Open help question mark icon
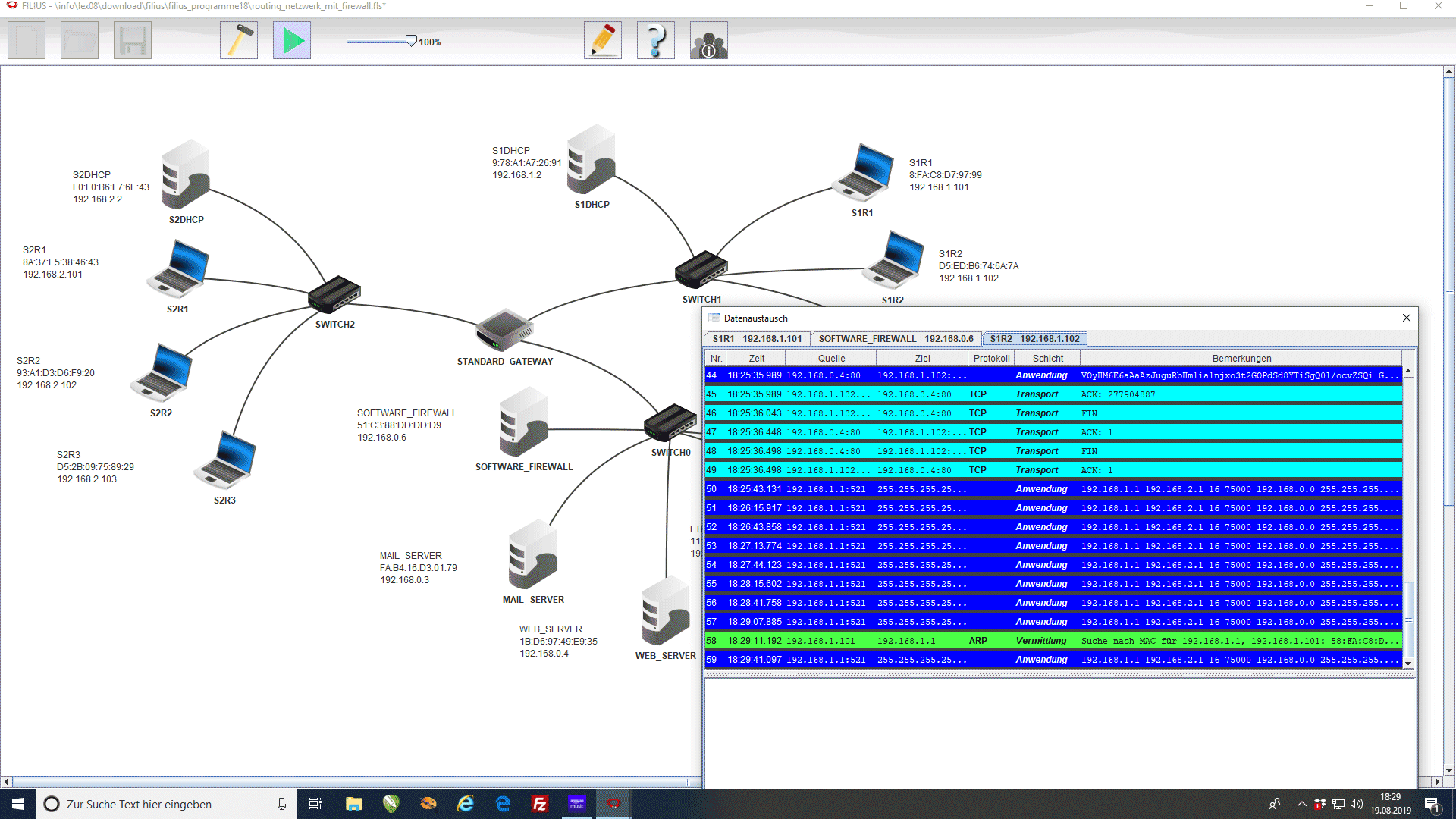Viewport: 1456px width, 819px height. (656, 40)
